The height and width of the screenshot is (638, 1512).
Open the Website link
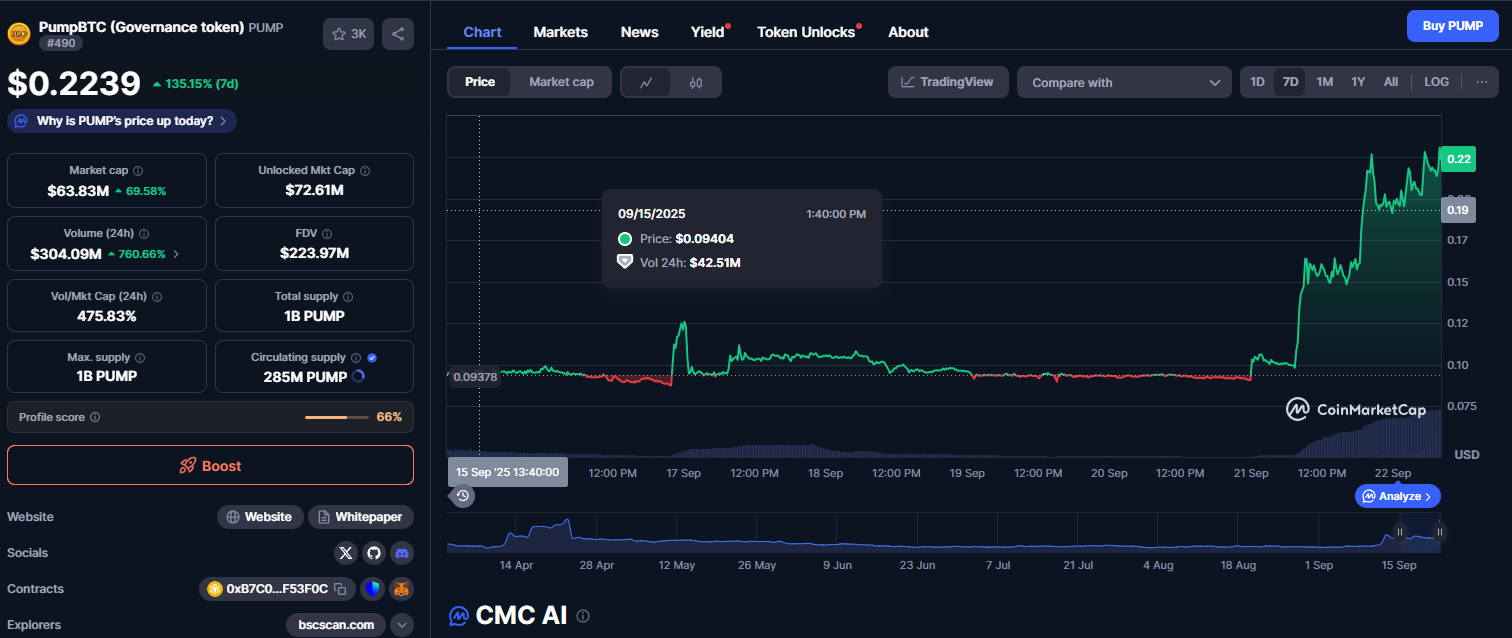tap(259, 517)
